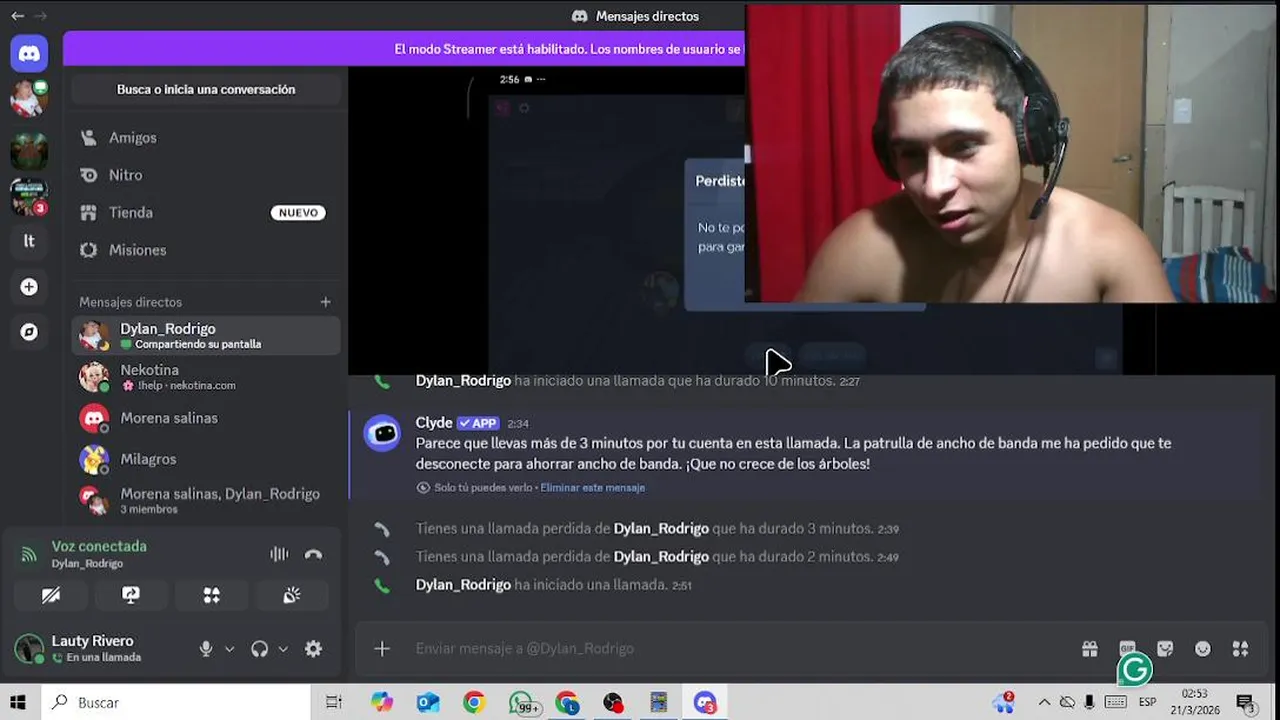Open the activities button in the voice panel
The height and width of the screenshot is (720, 1280).
(x=211, y=595)
